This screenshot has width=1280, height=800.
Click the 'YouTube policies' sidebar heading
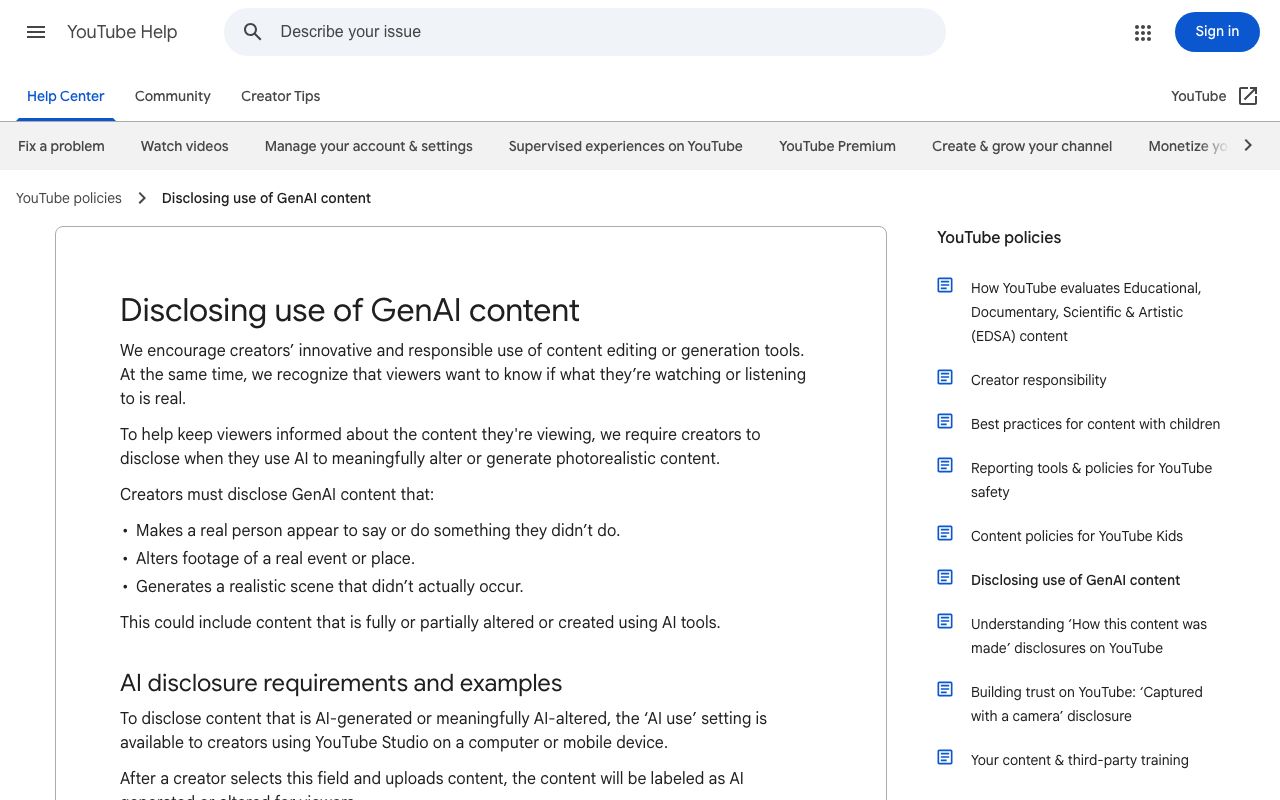coord(999,238)
